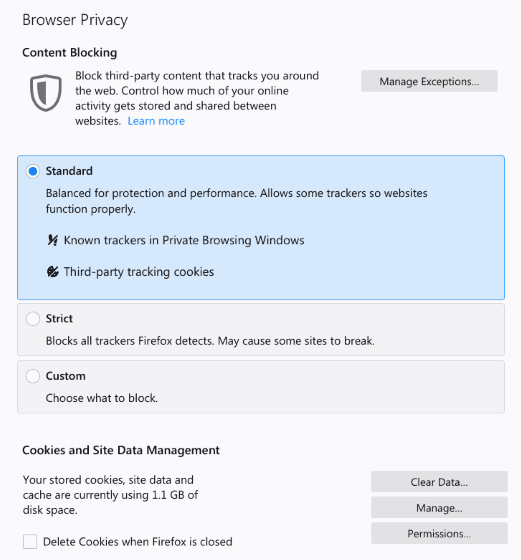Select the Custom content blocking radio

click(32, 376)
